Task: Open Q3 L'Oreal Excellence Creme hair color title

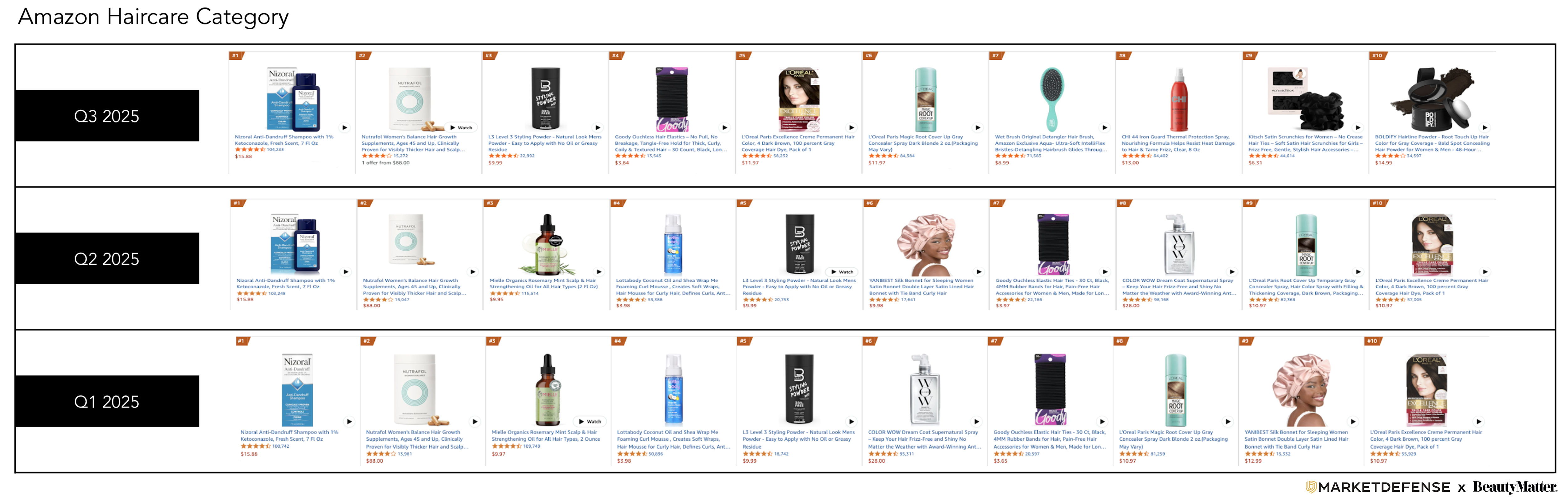Action: click(x=797, y=143)
